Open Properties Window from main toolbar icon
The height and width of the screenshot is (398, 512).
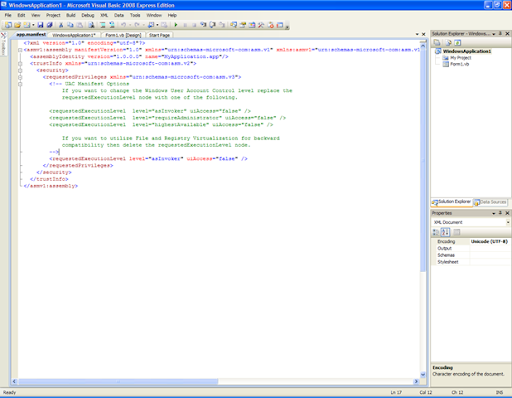tap(243, 25)
